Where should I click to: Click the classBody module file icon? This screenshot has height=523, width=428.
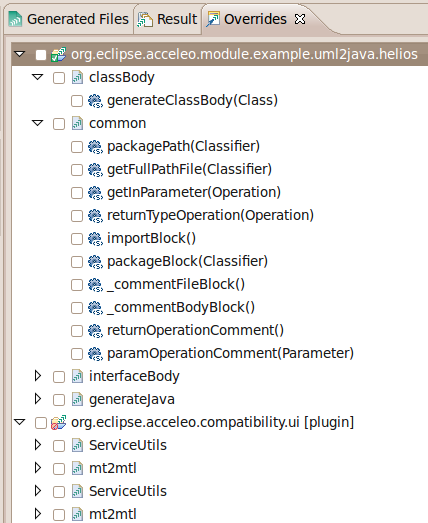77,77
